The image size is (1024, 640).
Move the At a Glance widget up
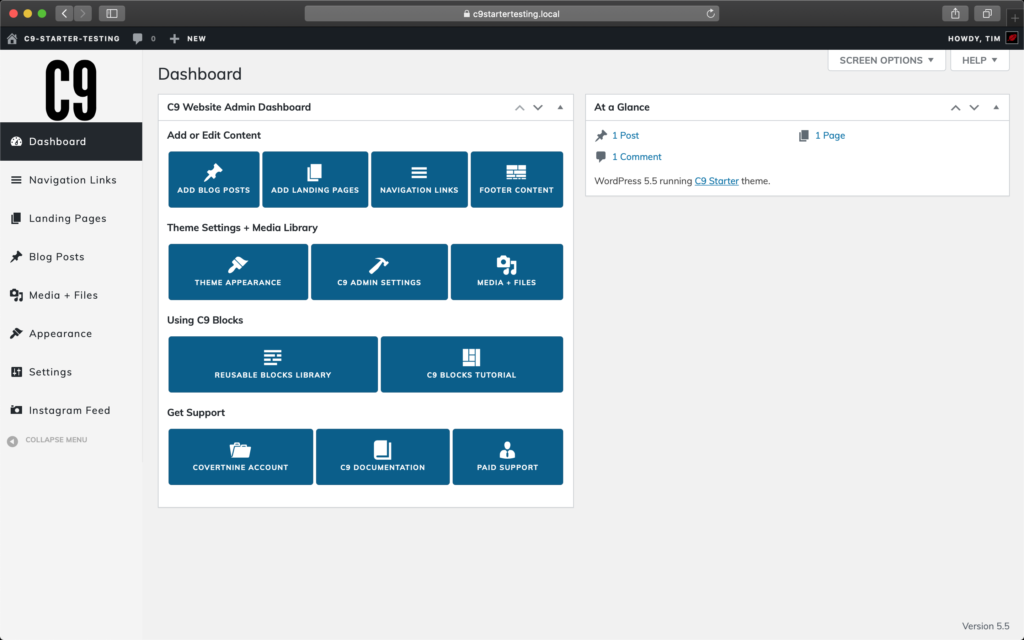(955, 107)
